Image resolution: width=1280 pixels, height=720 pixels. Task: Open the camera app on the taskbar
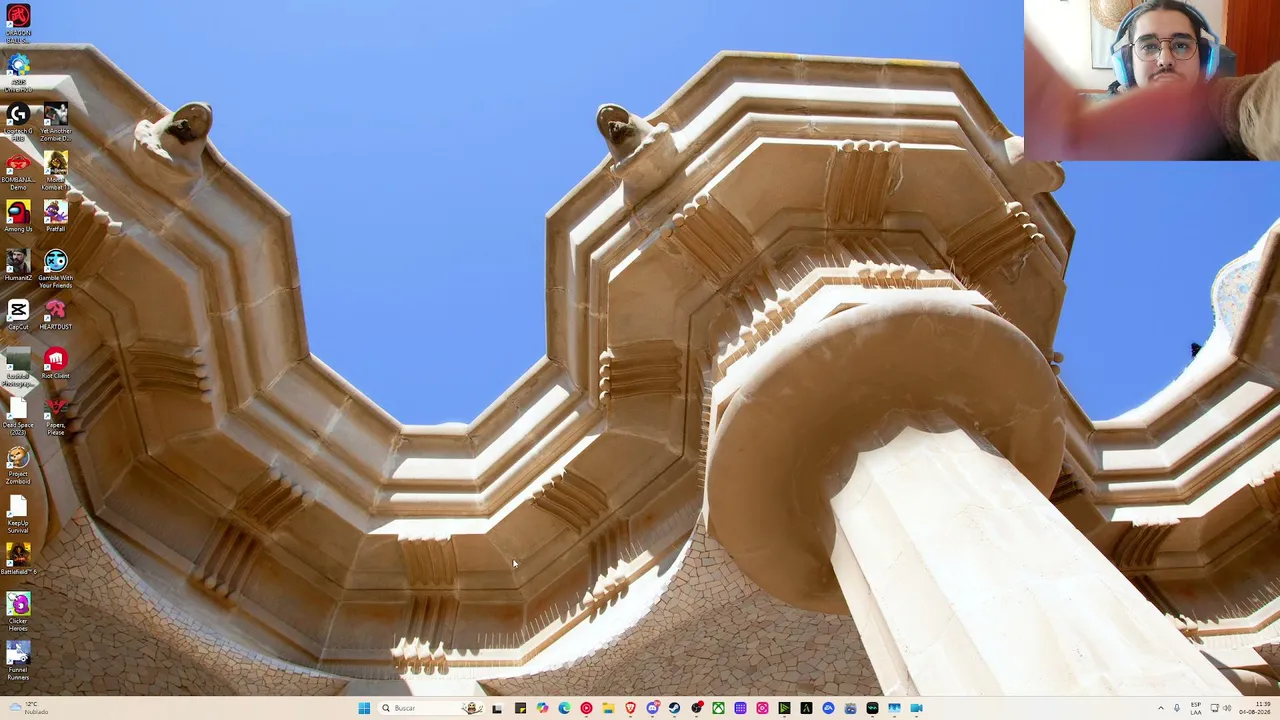click(x=916, y=708)
